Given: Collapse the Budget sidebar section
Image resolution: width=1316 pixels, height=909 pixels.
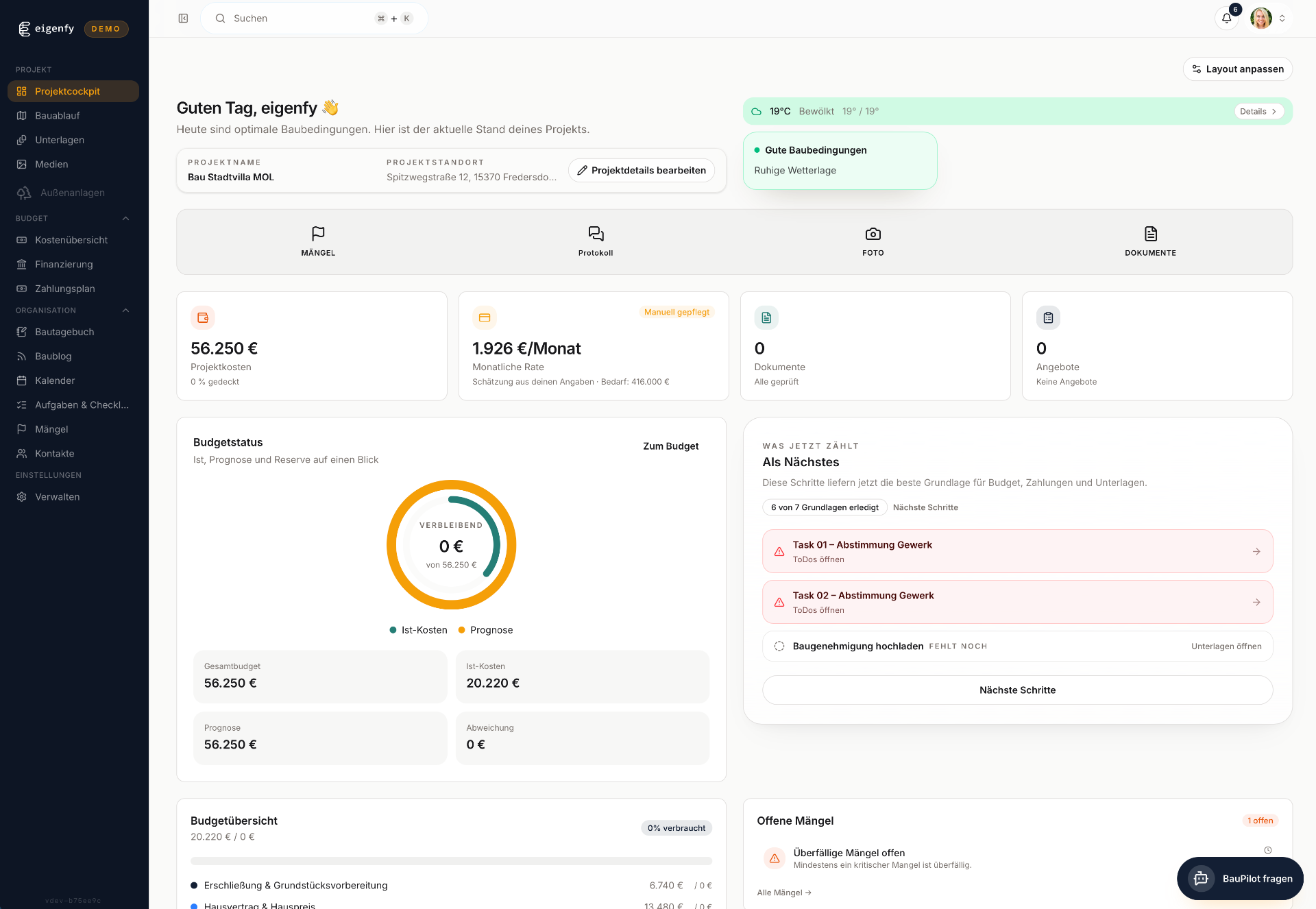Looking at the screenshot, I should click(x=125, y=219).
